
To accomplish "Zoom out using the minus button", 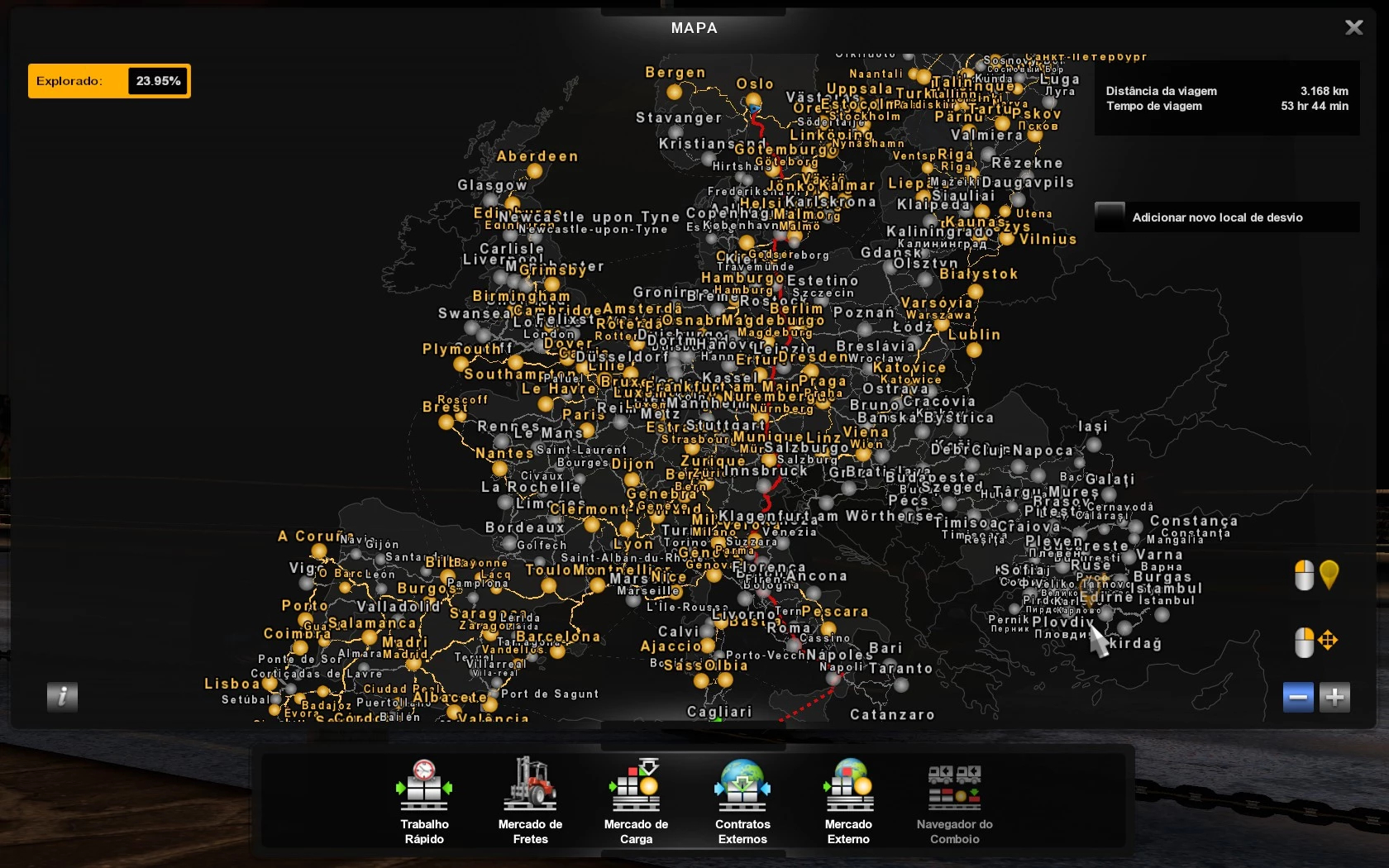I will (x=1298, y=698).
